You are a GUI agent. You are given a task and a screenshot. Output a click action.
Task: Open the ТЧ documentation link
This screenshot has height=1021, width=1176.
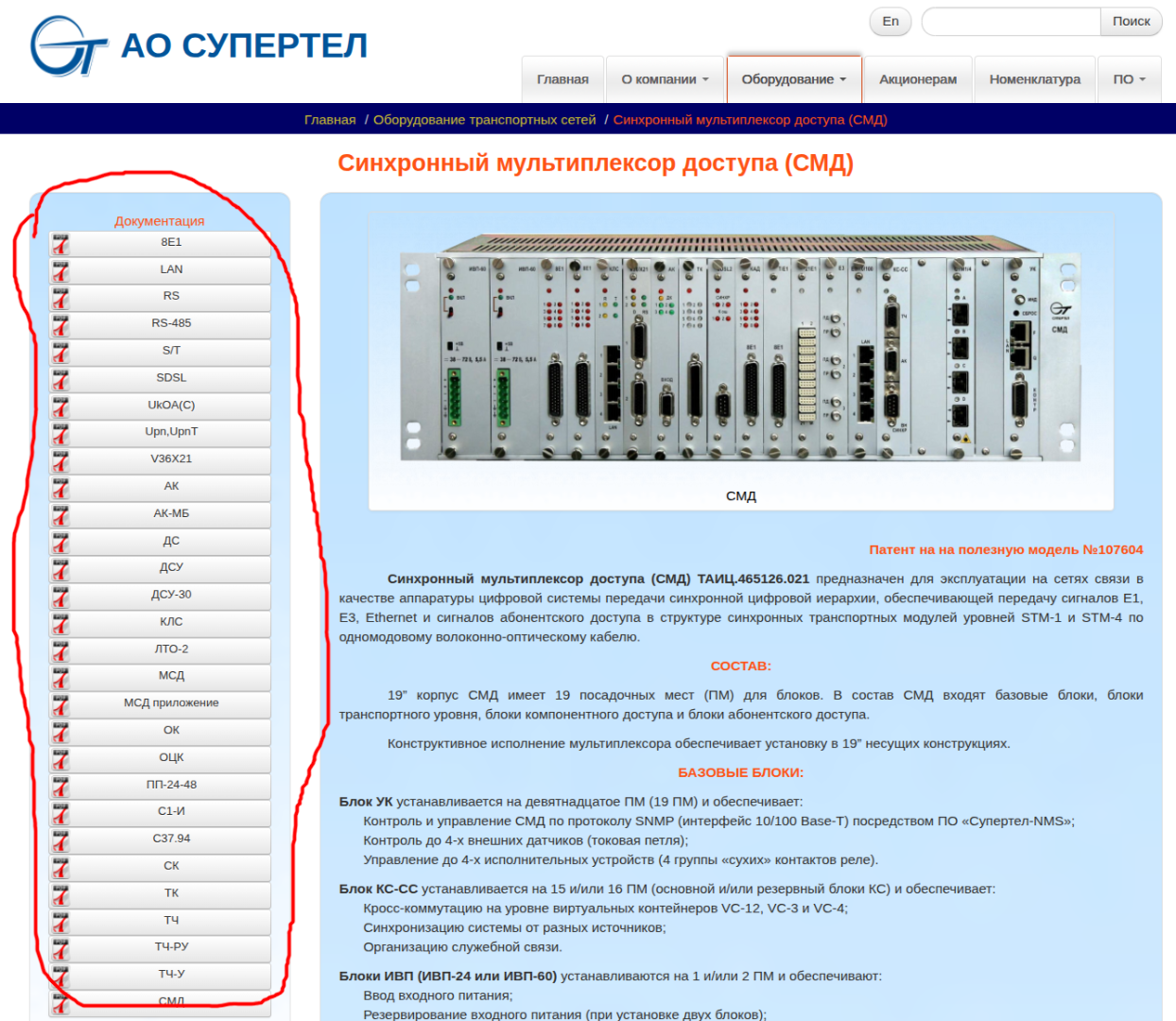point(160,922)
